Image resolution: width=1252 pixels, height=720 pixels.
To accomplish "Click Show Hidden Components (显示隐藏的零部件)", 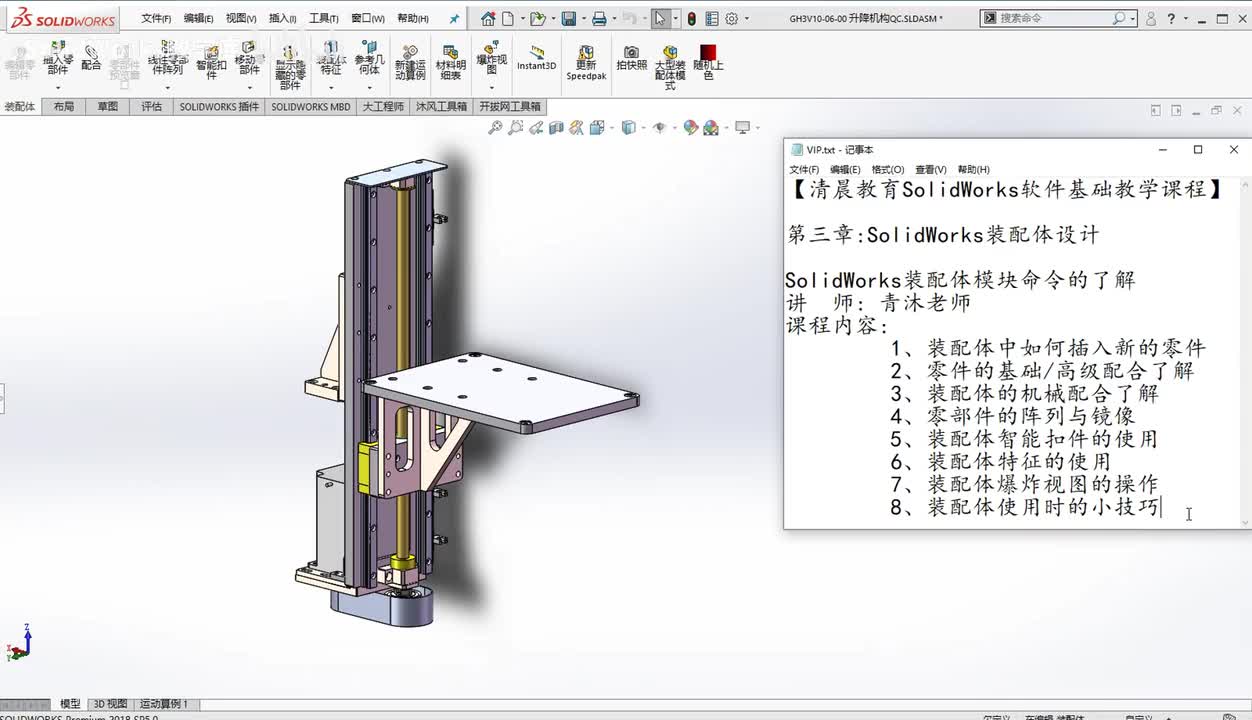I will coord(290,68).
